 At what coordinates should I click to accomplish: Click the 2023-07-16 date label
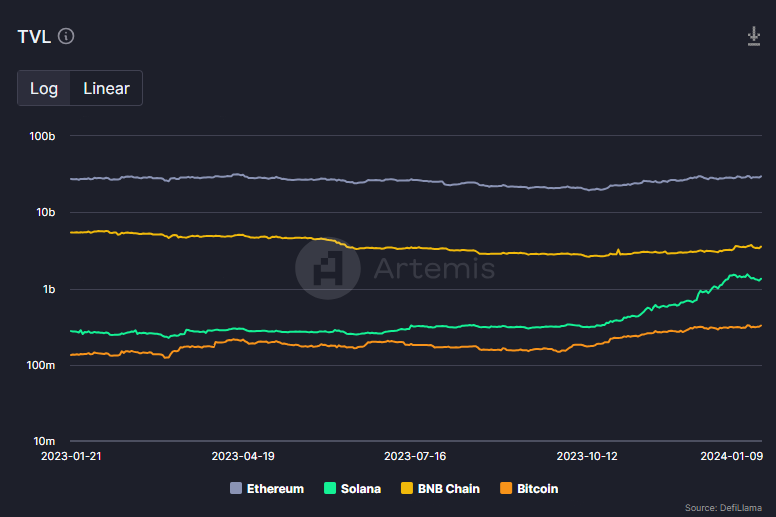415,456
